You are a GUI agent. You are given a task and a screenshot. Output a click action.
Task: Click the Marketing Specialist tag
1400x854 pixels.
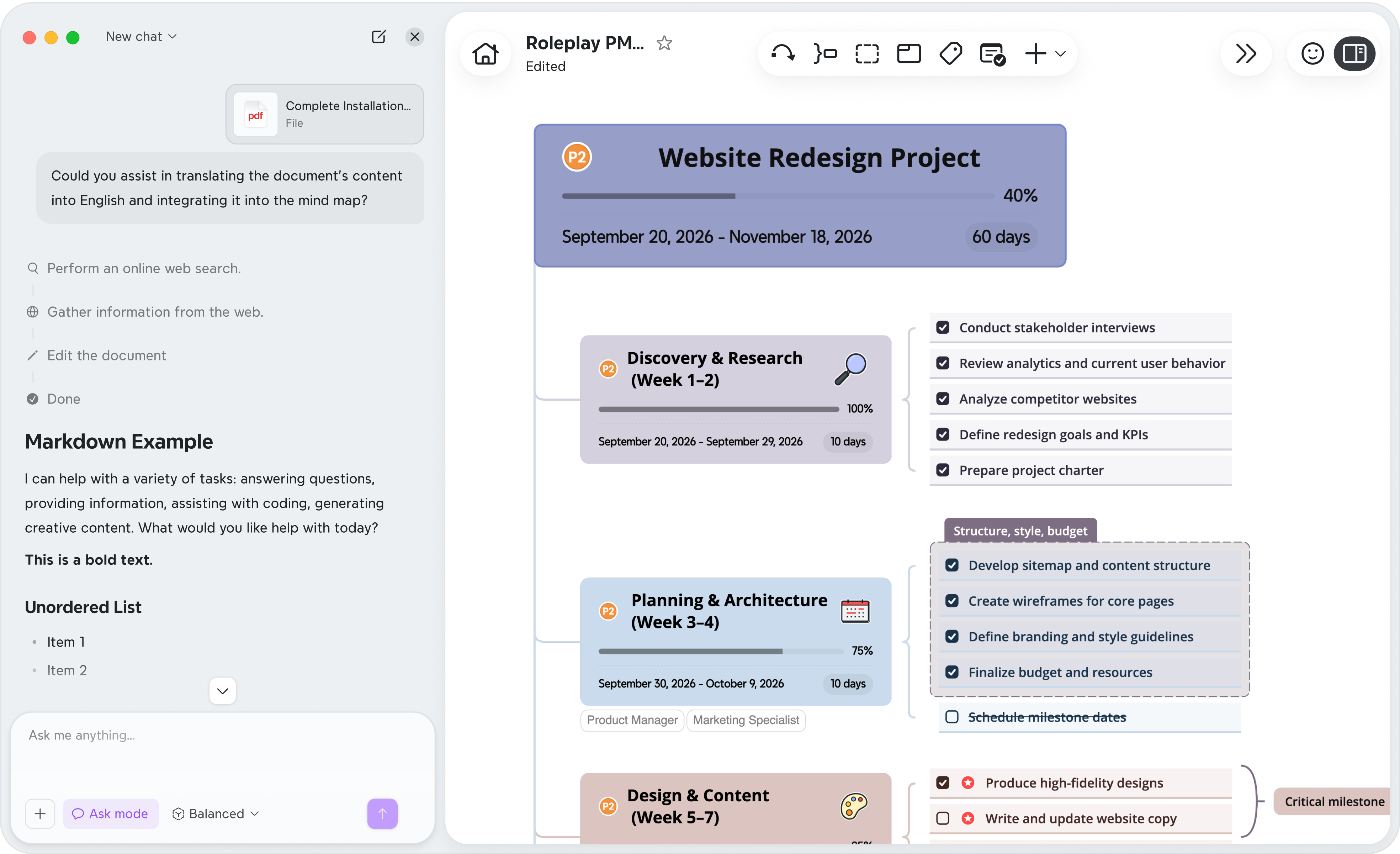746,721
